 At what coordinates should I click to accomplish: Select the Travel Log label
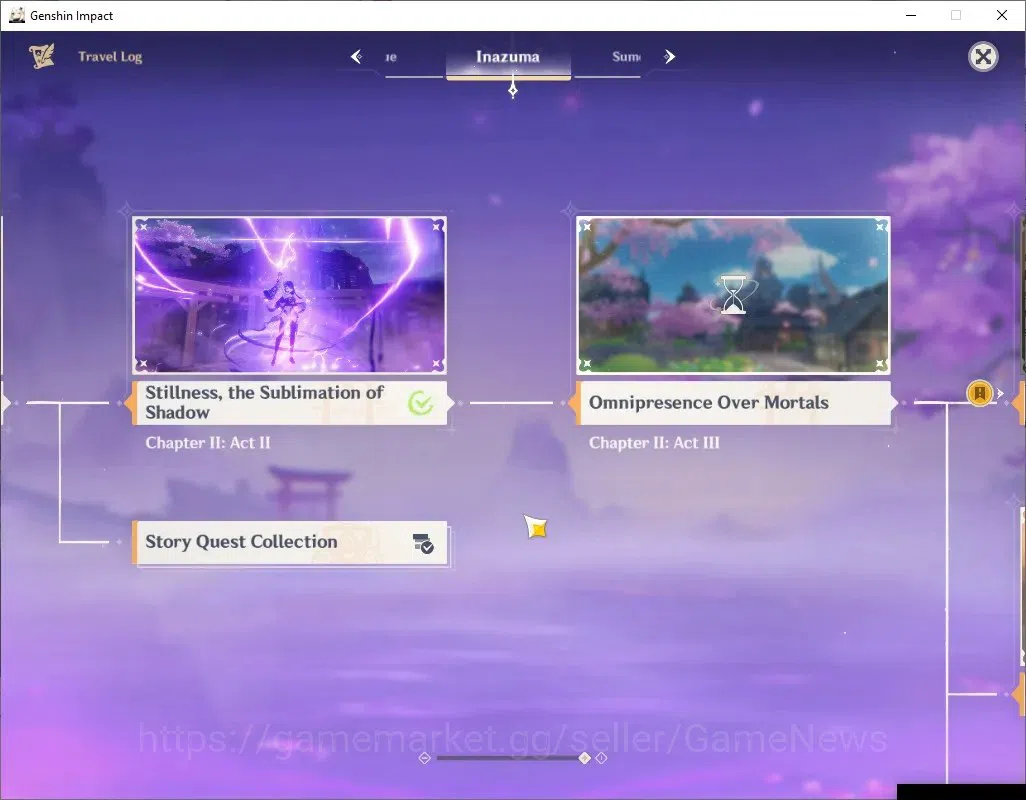110,57
